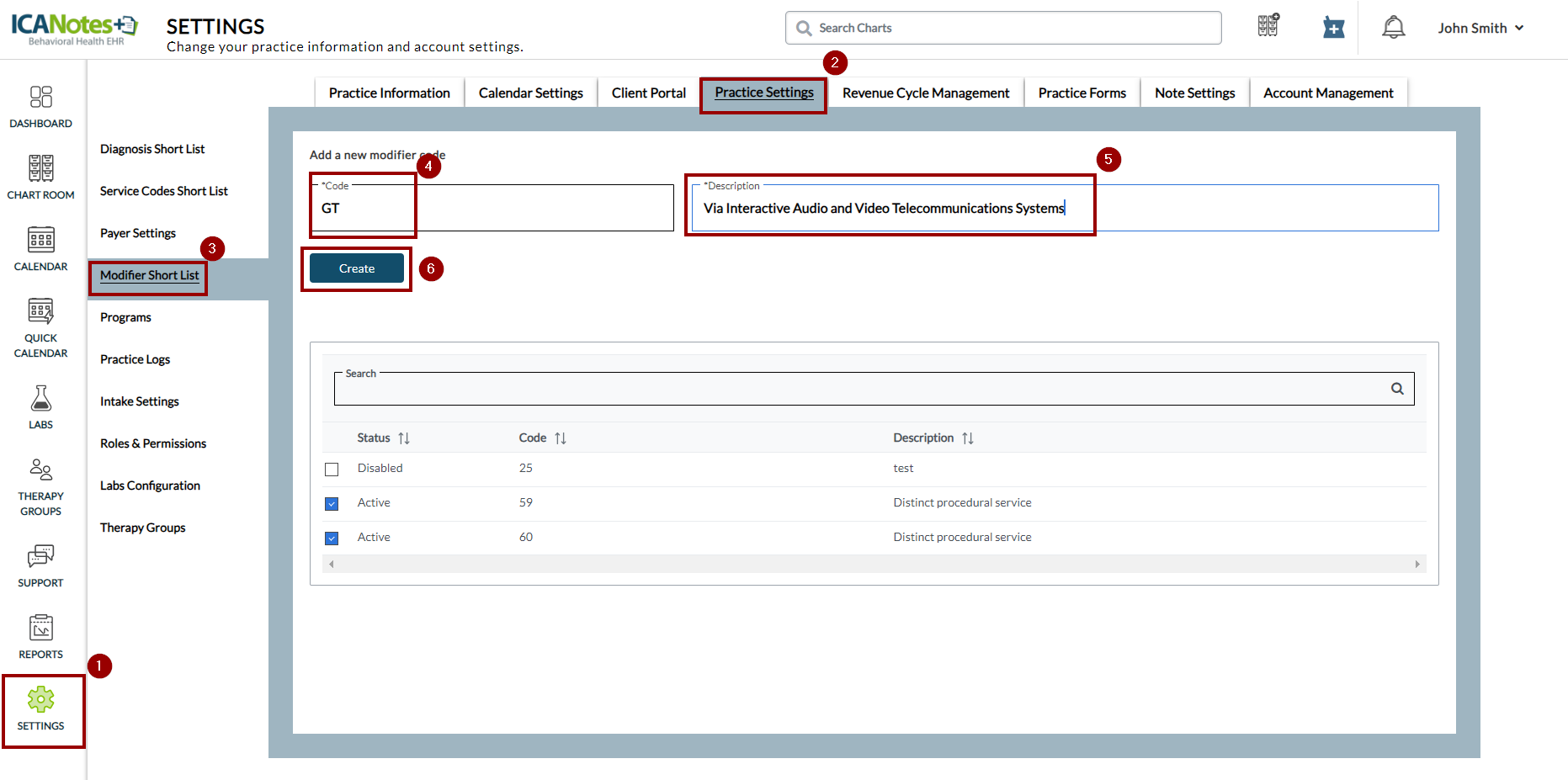Uncheck the Active checkbox for code 60
Image resolution: width=1568 pixels, height=780 pixels.
(x=332, y=539)
